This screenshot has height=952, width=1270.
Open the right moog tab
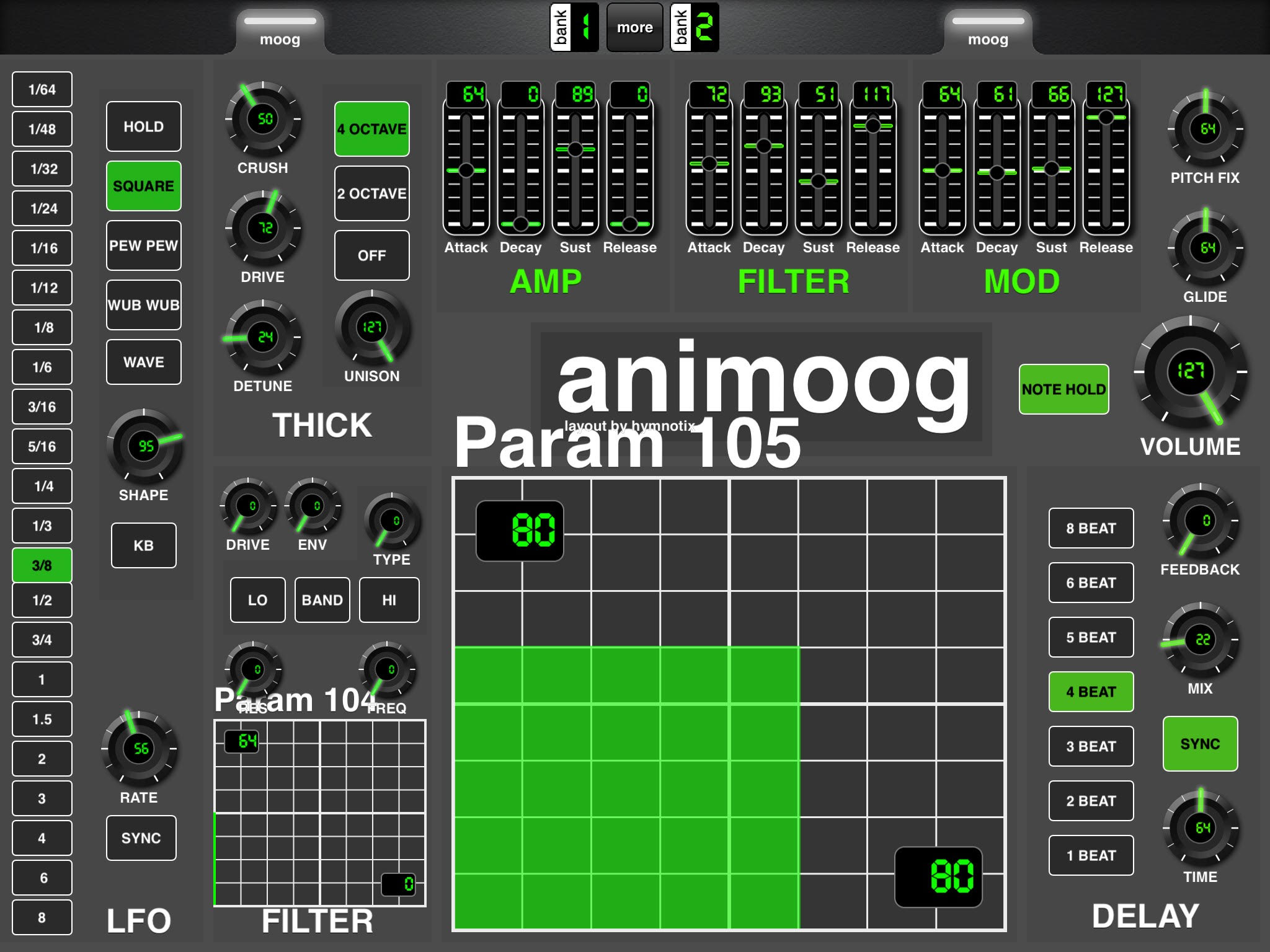(988, 32)
